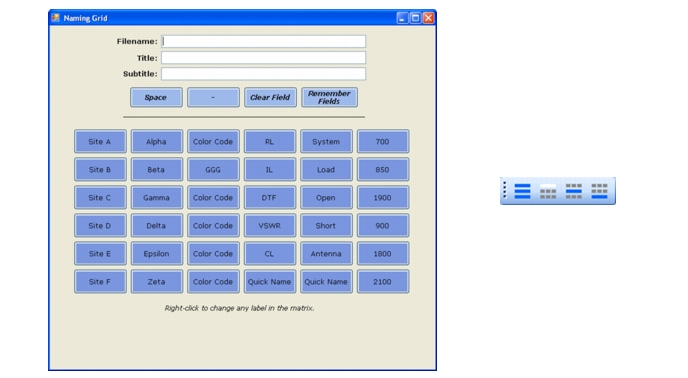Click the 850 button
688x378 pixels.
pos(383,169)
